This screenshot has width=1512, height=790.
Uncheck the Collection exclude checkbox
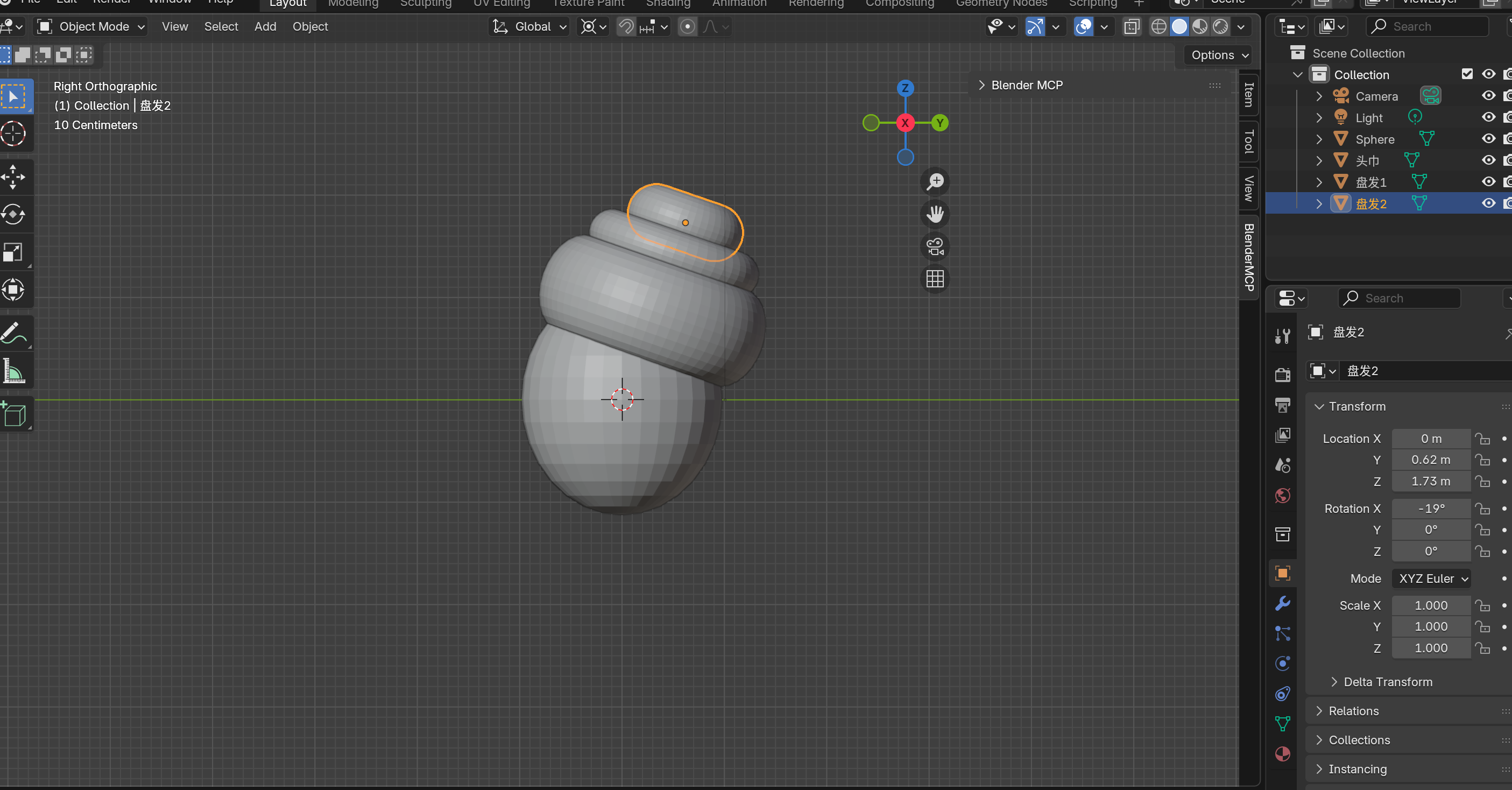[1467, 74]
